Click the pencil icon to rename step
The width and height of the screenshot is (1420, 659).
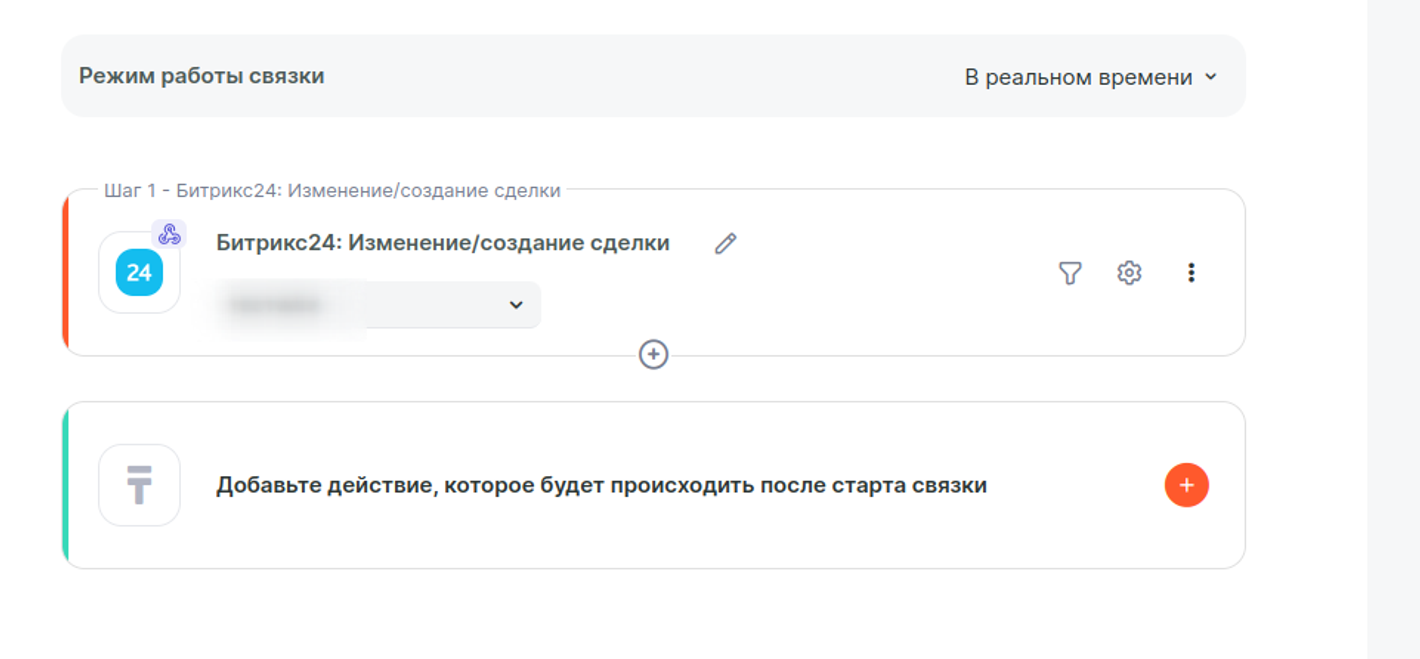(x=725, y=244)
